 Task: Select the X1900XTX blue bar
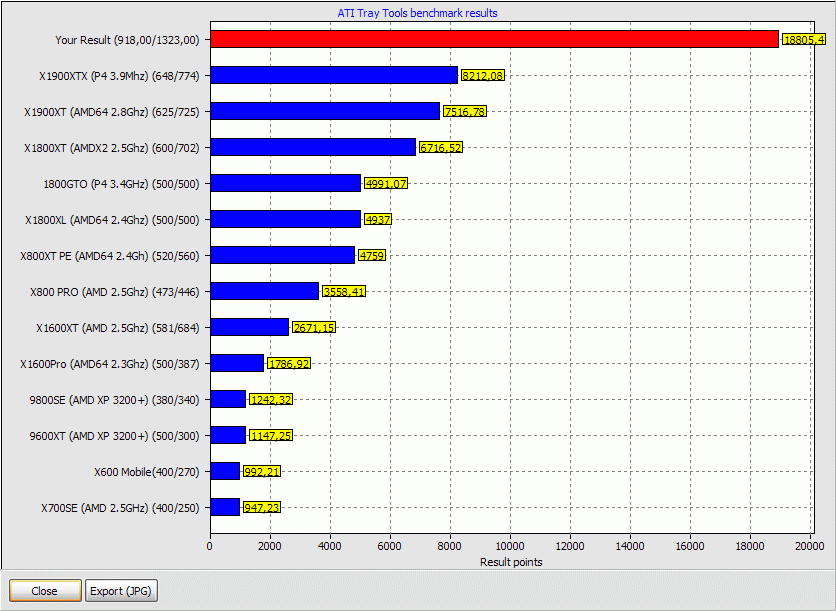tap(334, 75)
